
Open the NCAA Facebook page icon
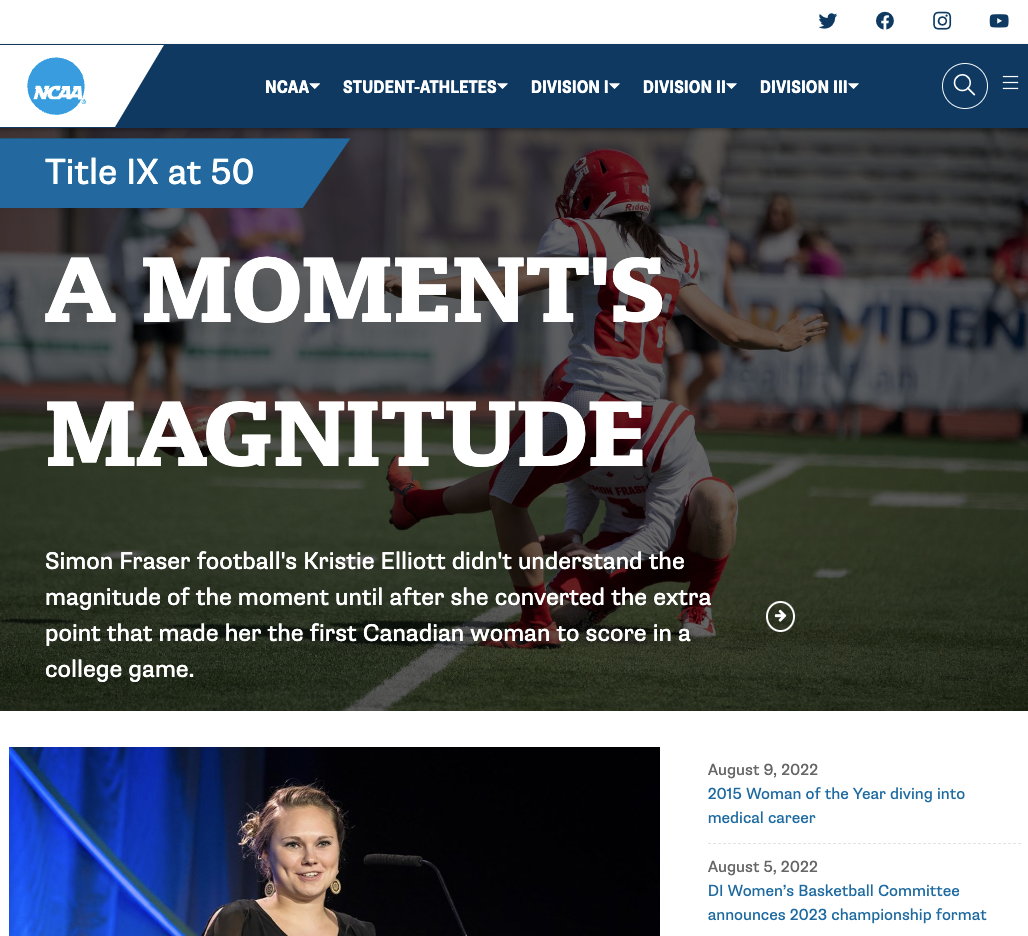[885, 21]
